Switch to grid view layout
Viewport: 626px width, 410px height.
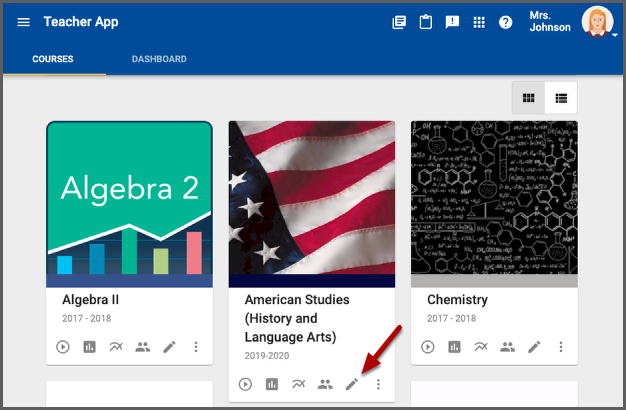point(528,98)
